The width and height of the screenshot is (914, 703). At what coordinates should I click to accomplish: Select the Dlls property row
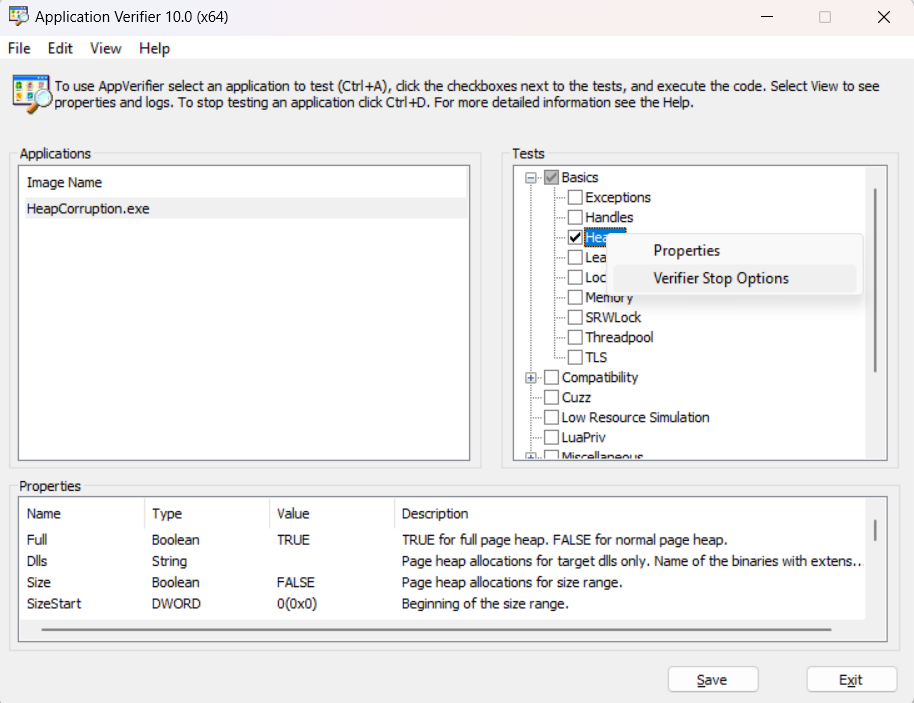pos(443,561)
